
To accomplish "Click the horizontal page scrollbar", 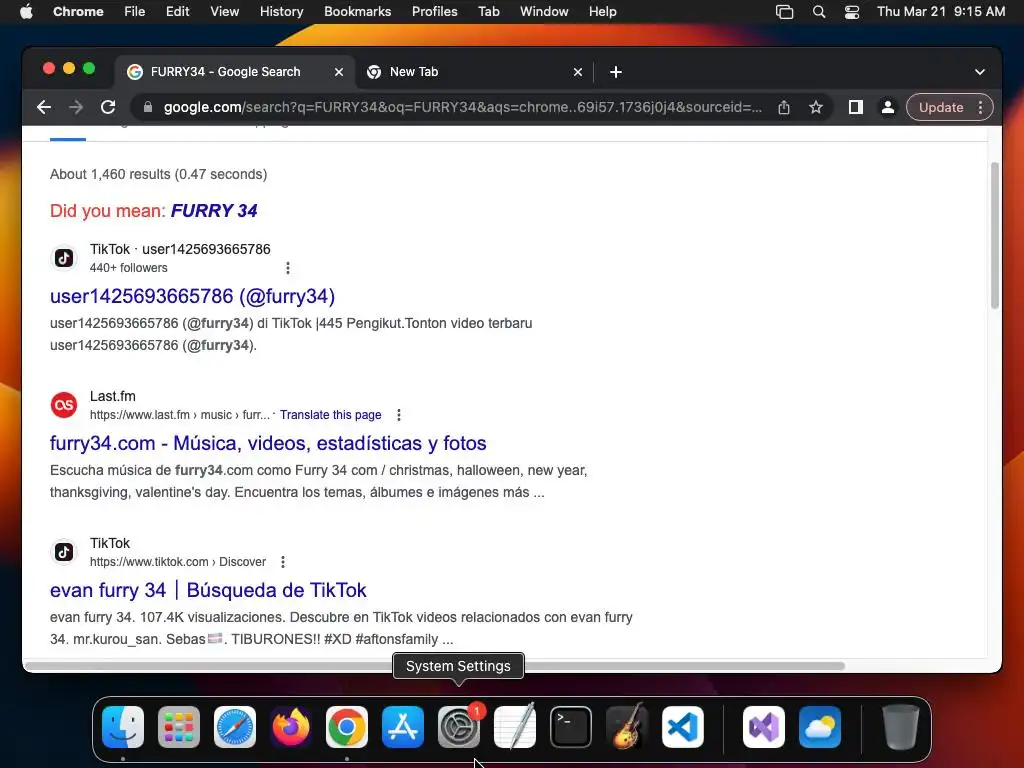I will click(435, 666).
